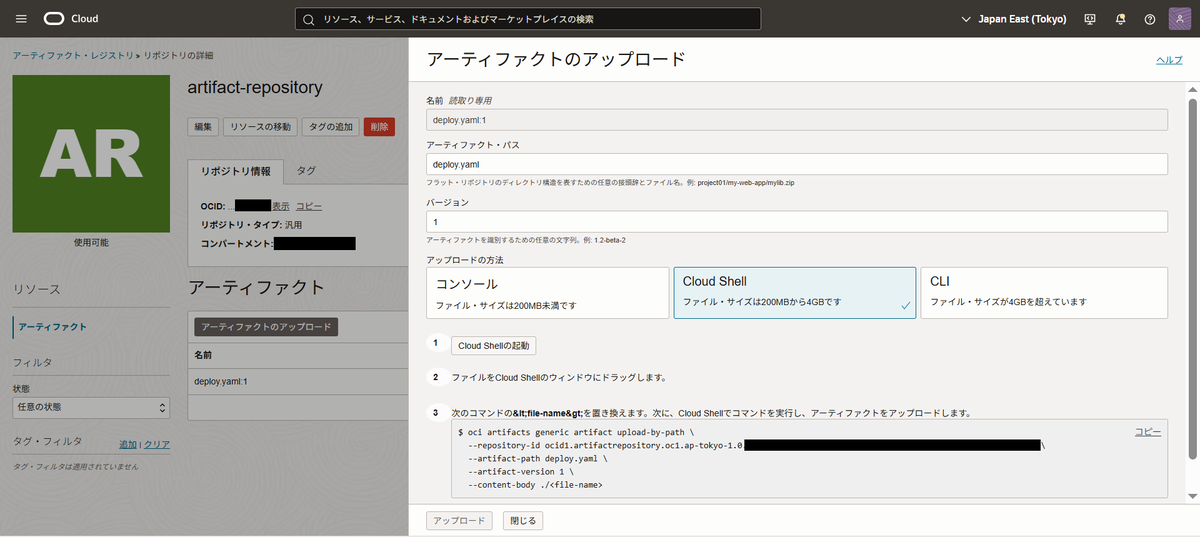Click the タグの追加 button

(331, 127)
